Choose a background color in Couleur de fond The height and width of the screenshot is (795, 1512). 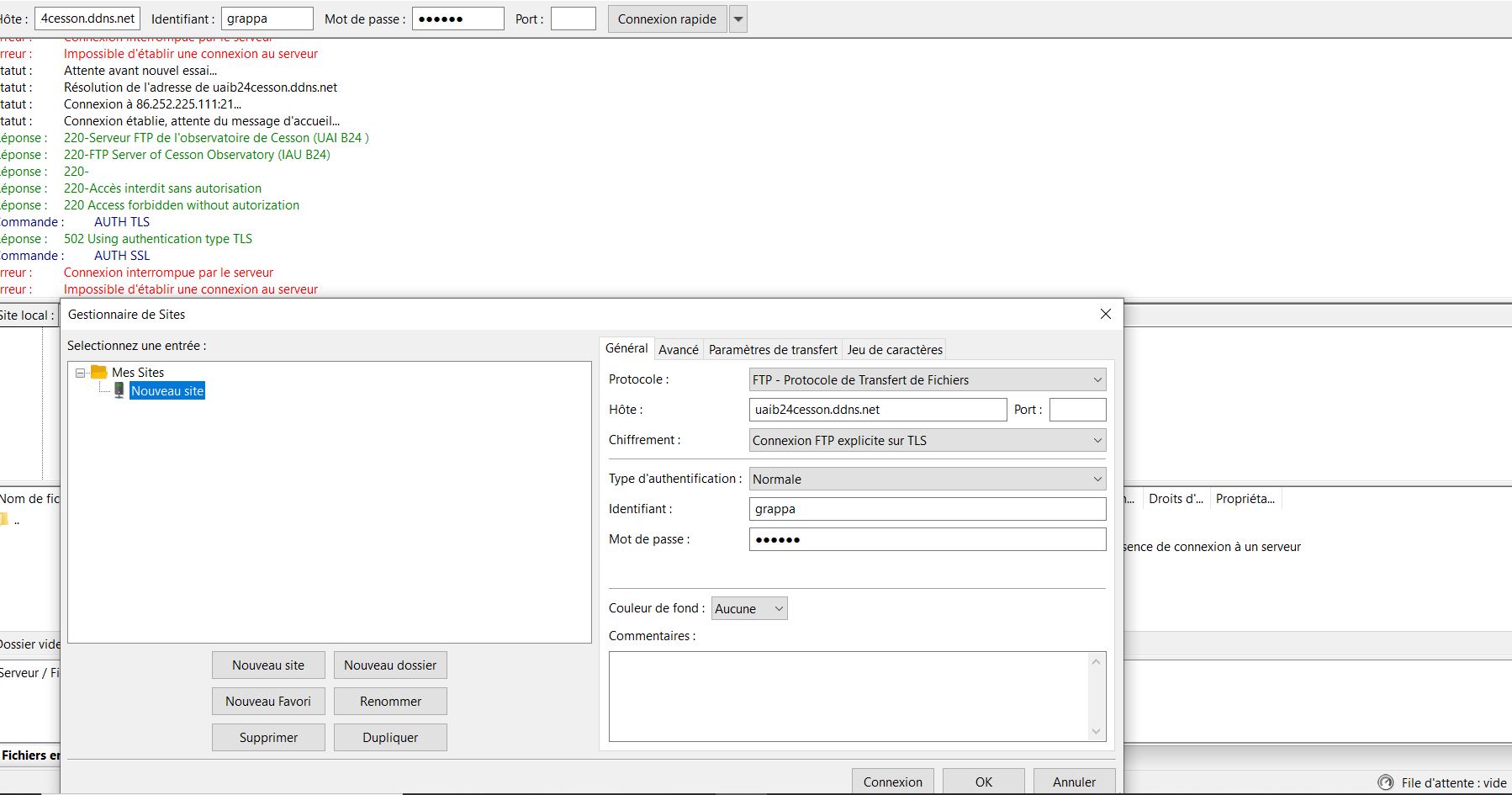tap(748, 608)
